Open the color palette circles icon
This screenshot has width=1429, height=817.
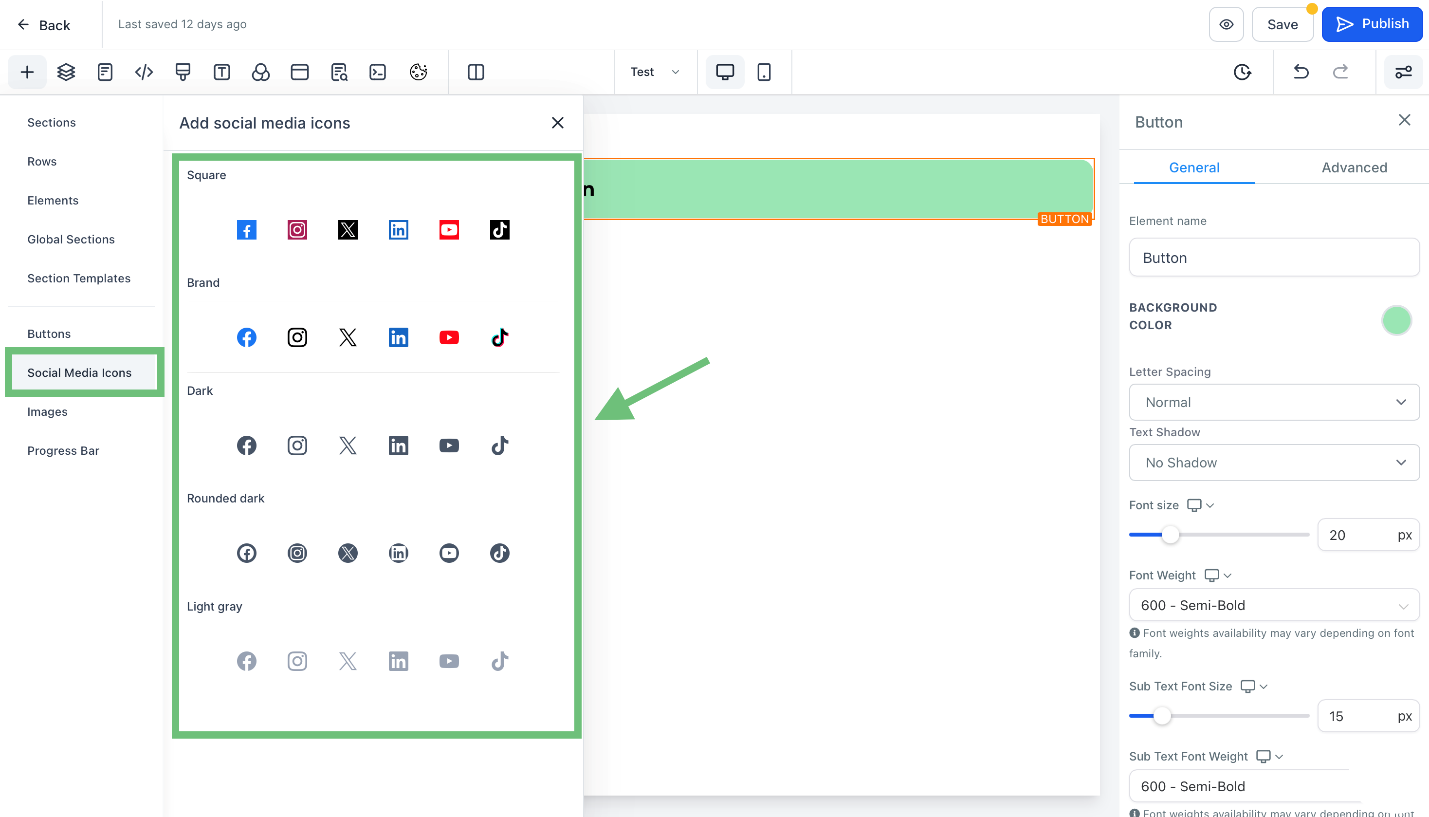pos(260,72)
